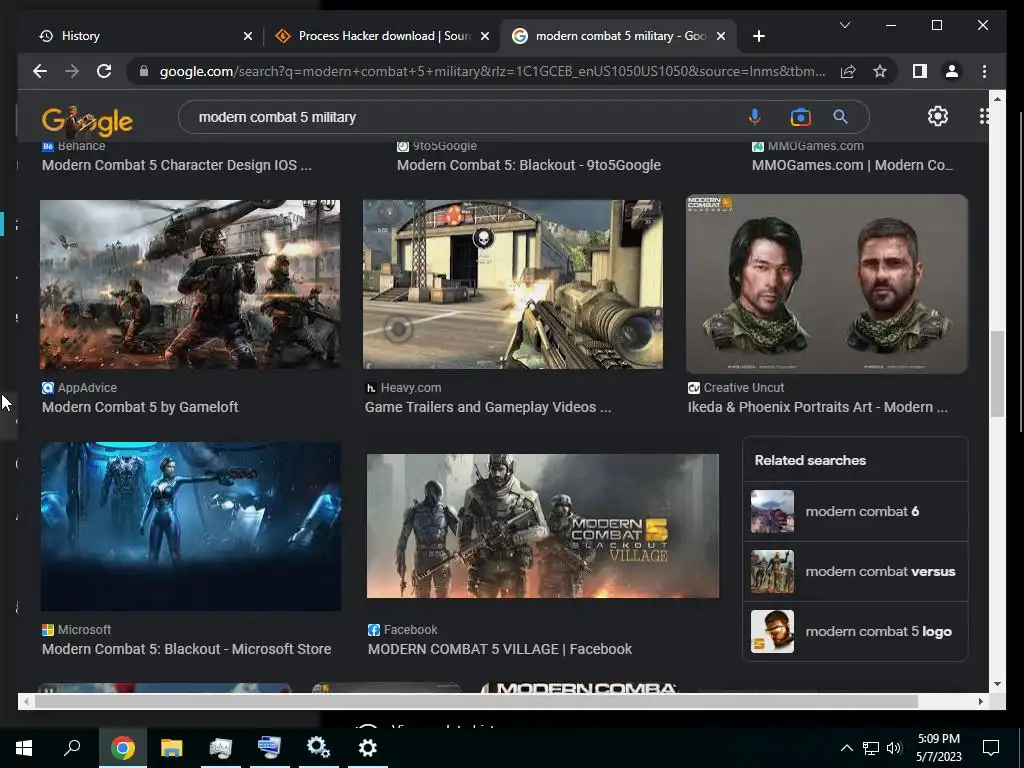This screenshot has height=768, width=1024.
Task: Click the Chrome icon on the taskbar
Action: [123, 747]
